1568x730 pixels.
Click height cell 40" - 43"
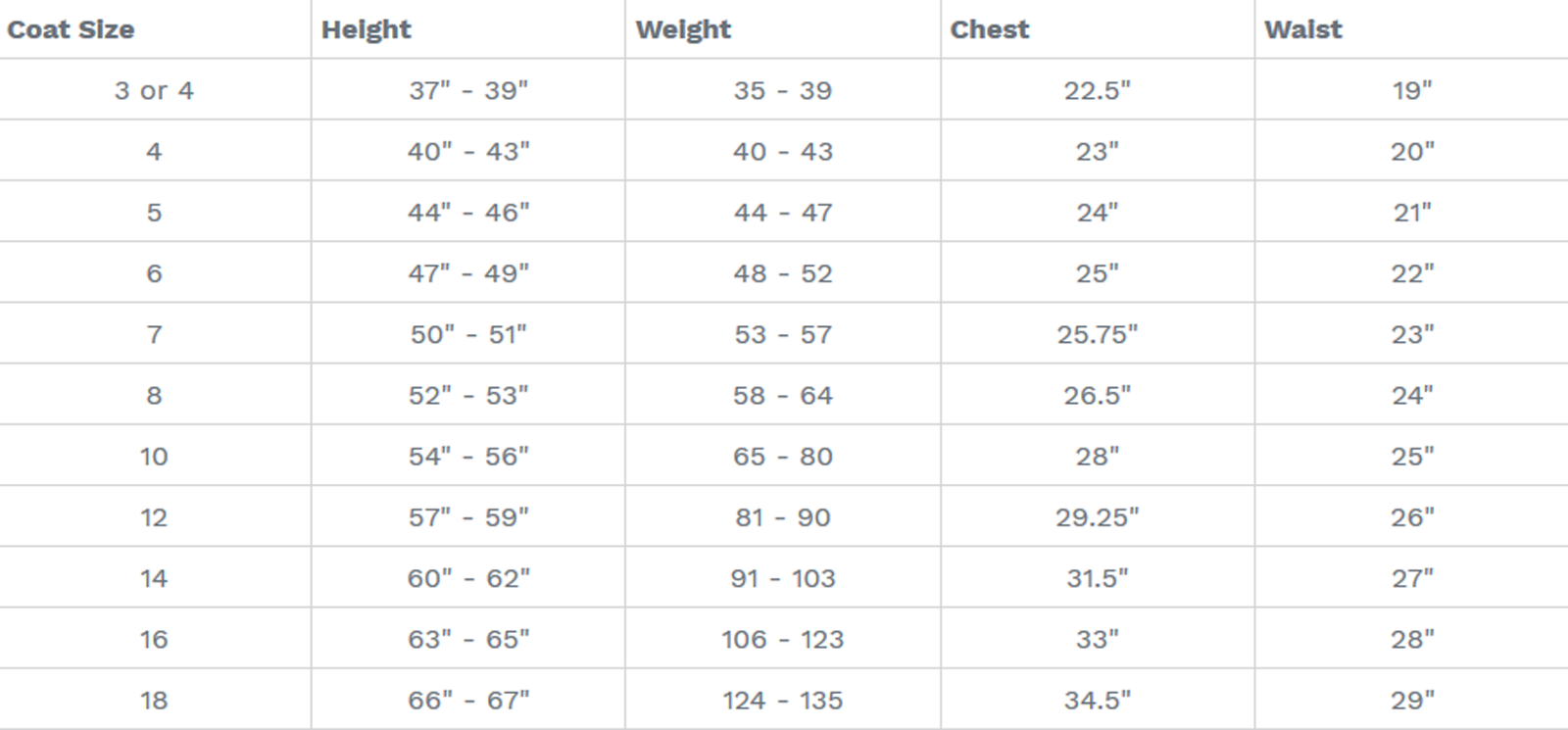coord(468,152)
